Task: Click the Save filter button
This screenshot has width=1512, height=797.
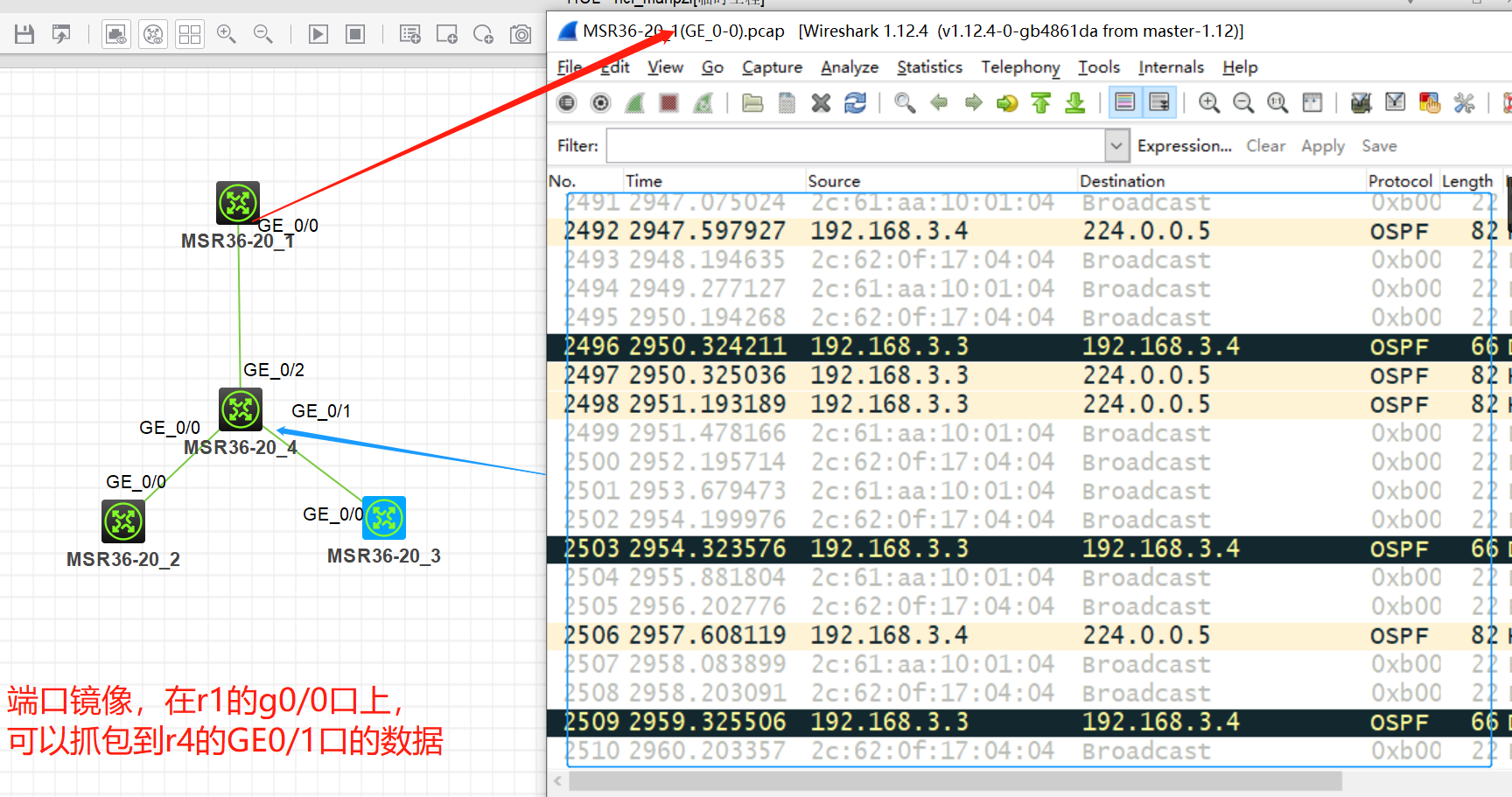Action: point(1379,146)
